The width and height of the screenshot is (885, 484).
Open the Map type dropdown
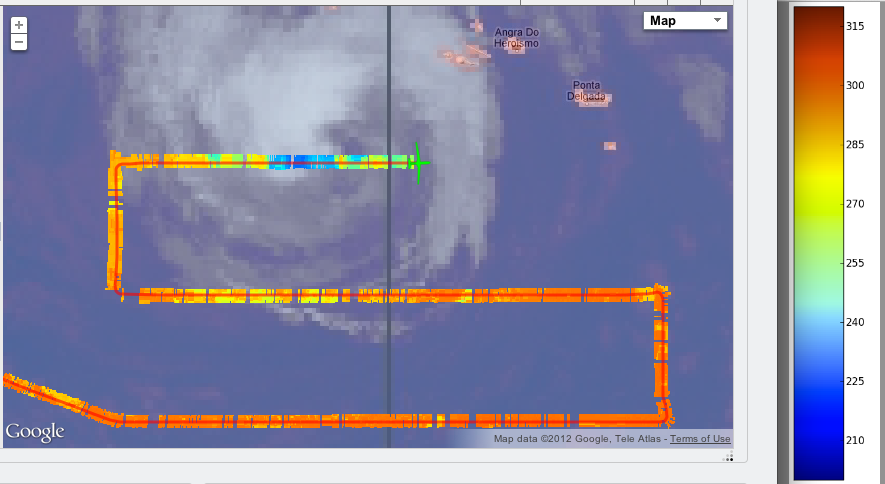pos(684,21)
